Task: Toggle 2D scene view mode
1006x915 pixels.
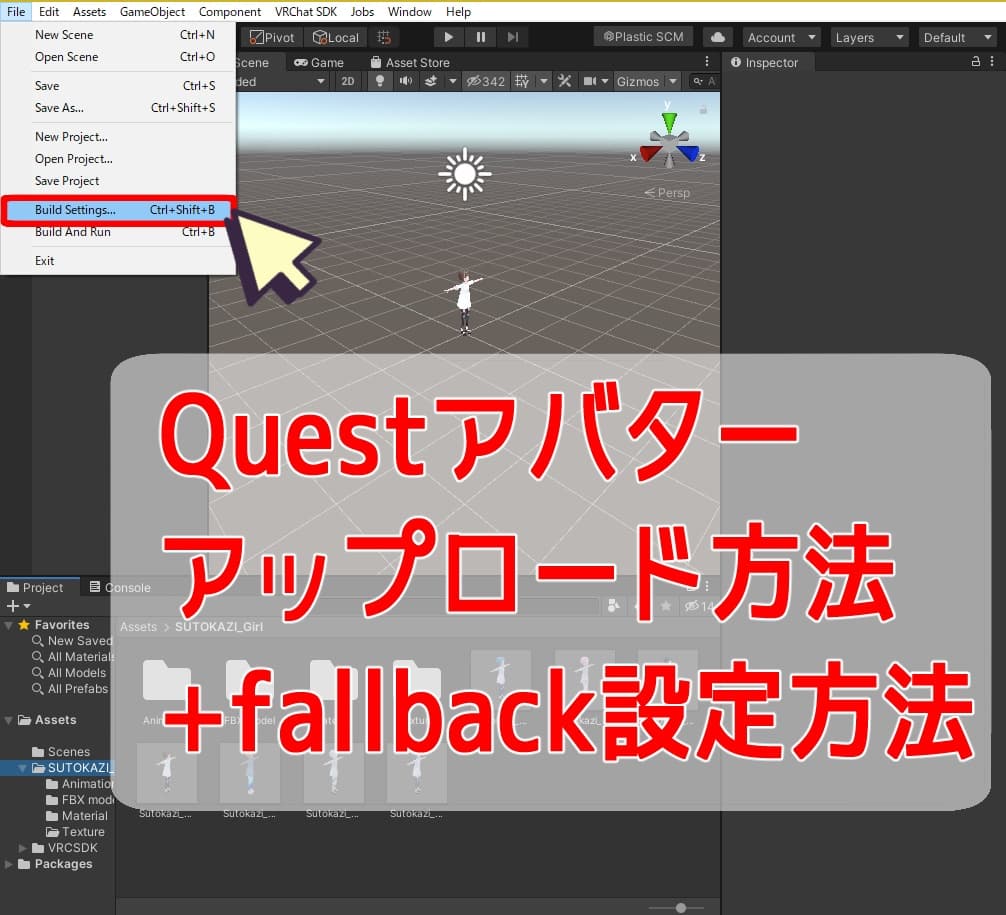Action: point(348,81)
